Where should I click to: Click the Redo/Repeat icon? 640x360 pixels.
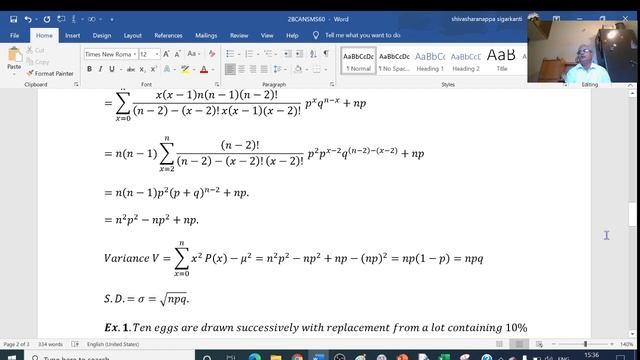(47, 19)
